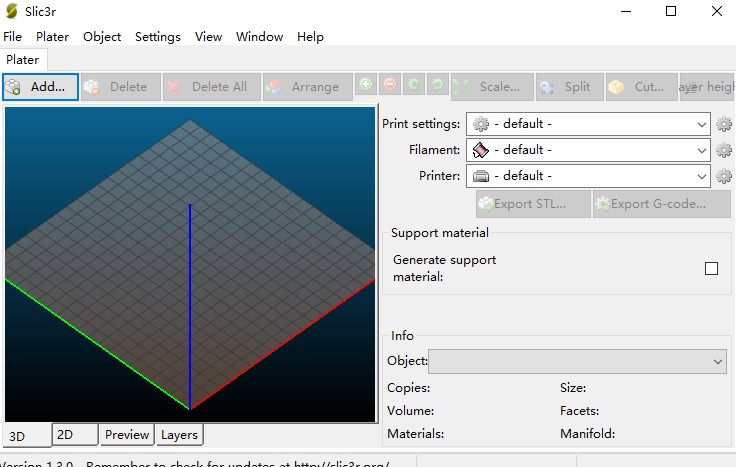
Task: Expand the Info Object dropdown
Action: [577, 361]
